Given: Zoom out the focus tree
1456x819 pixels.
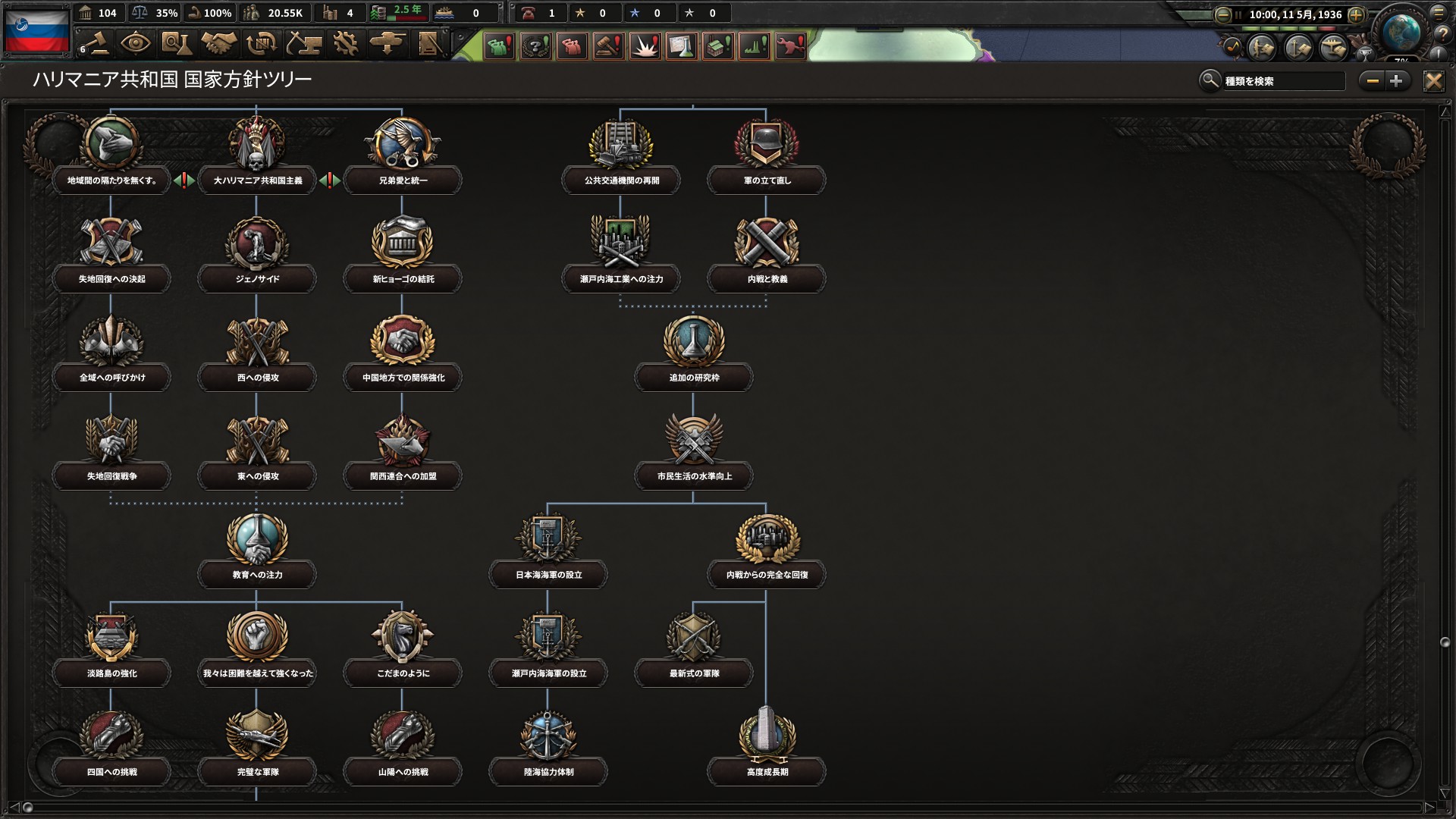Looking at the screenshot, I should (1371, 81).
